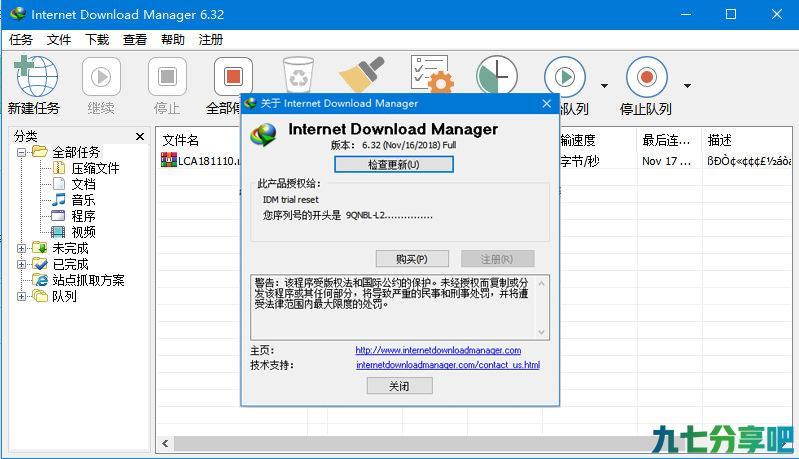Open dropdown arrow beside 停止队列

[x=687, y=86]
